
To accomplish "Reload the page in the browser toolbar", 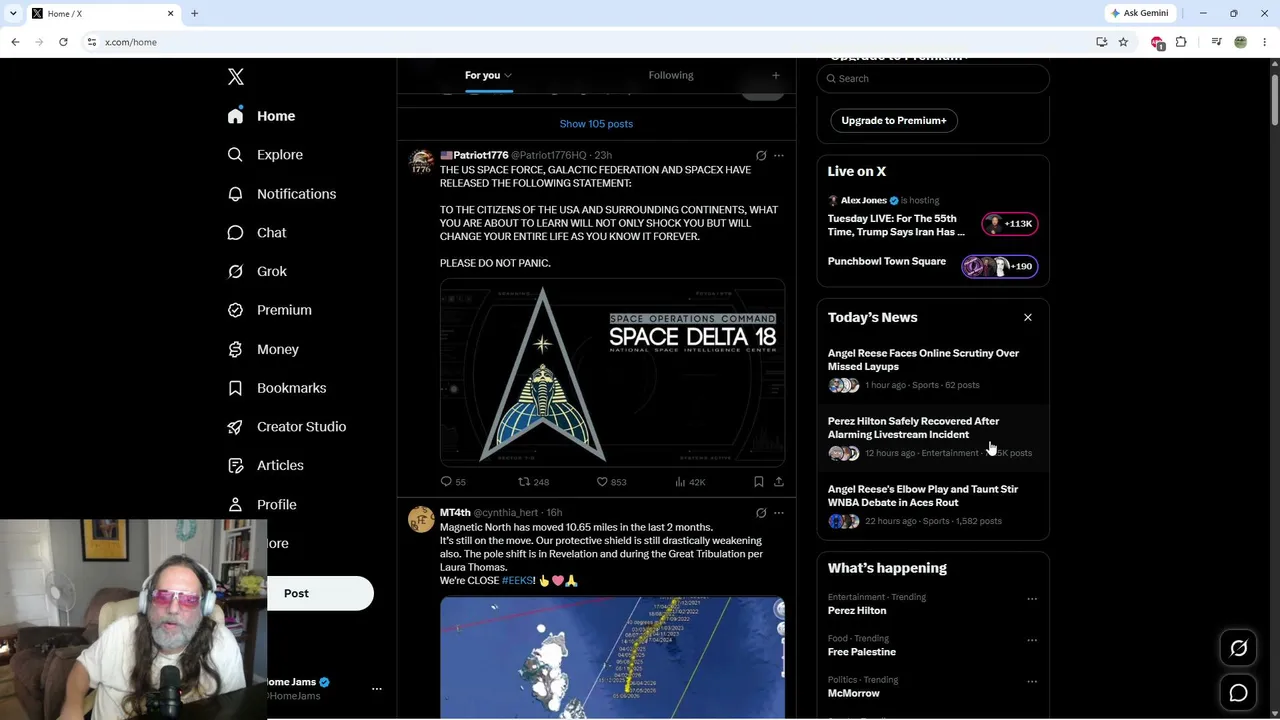I will 63,42.
